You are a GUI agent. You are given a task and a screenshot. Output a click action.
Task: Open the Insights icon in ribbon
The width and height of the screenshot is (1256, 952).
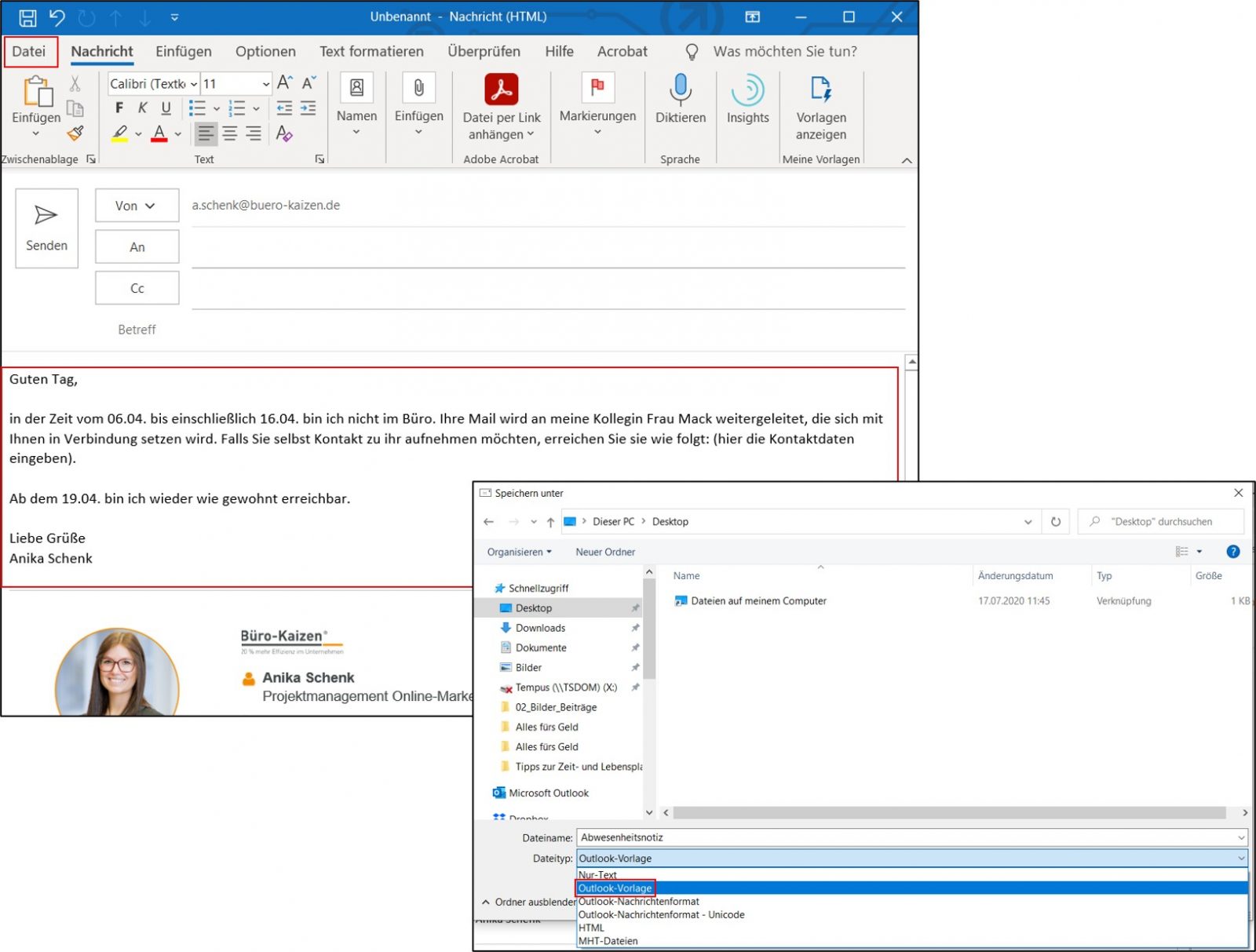[x=747, y=89]
